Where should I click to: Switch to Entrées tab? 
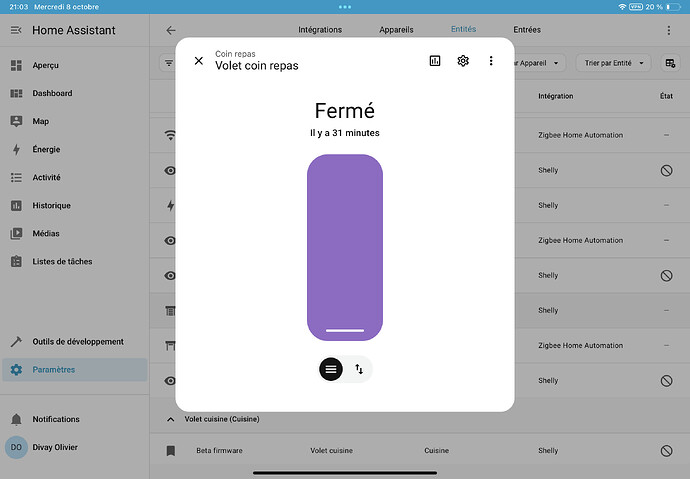click(527, 29)
